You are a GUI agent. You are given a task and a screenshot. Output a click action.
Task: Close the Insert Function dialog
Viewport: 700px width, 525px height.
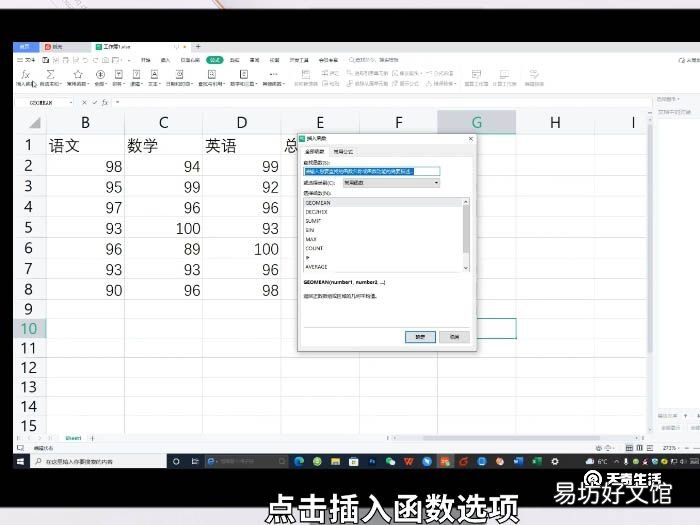(471, 139)
